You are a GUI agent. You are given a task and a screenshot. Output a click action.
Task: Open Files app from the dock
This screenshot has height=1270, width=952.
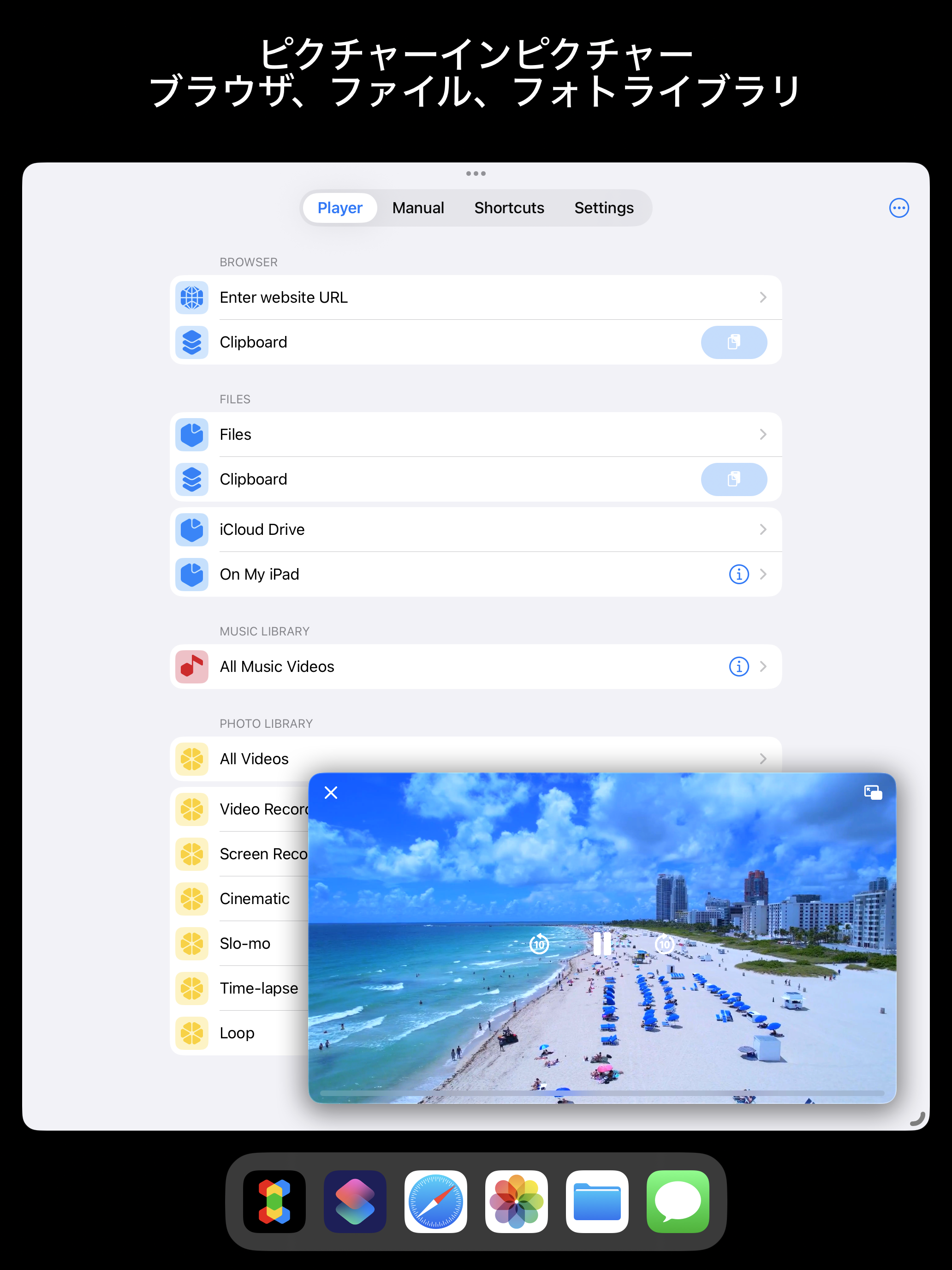[597, 1202]
